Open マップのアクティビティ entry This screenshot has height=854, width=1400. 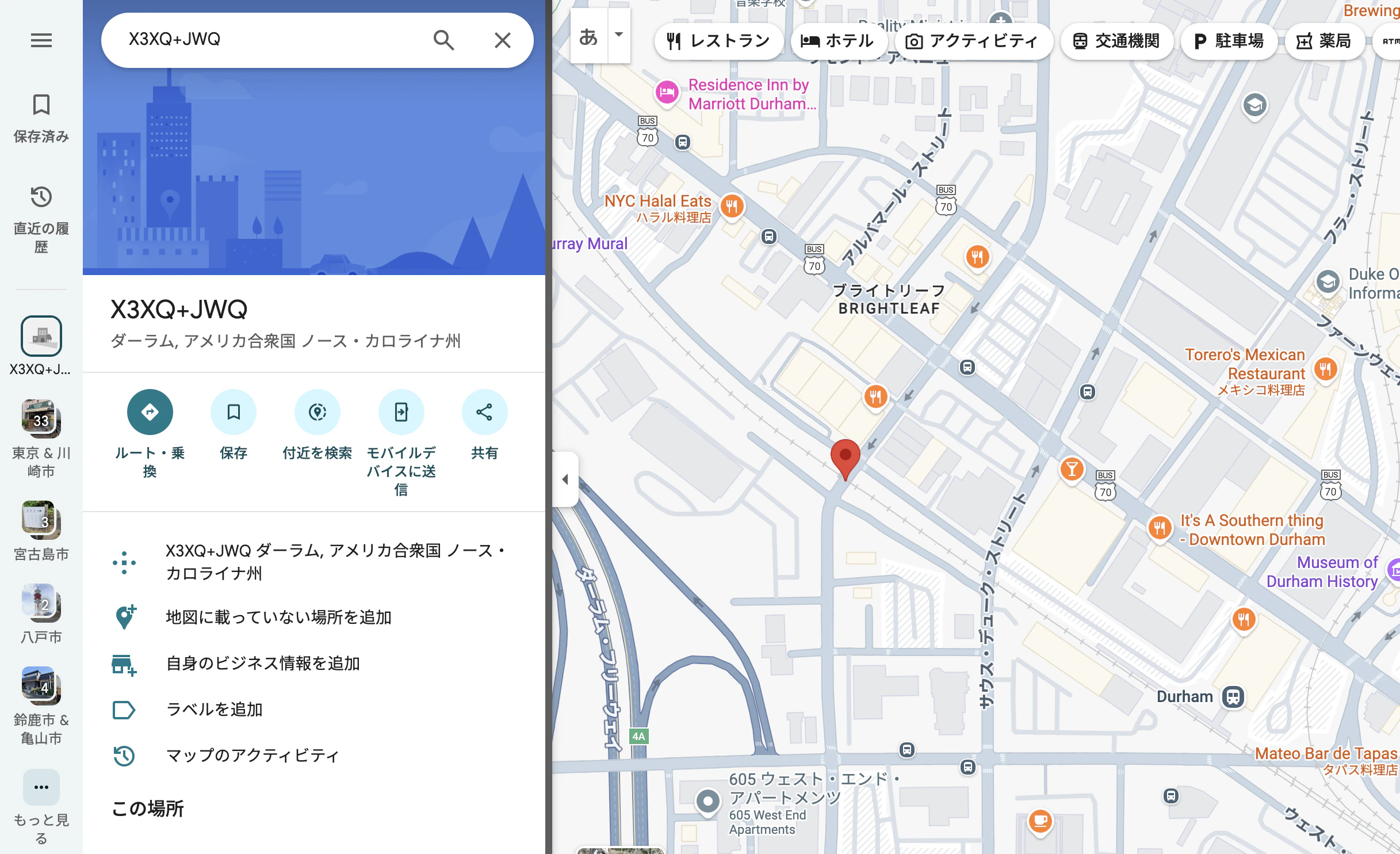pyautogui.click(x=251, y=756)
